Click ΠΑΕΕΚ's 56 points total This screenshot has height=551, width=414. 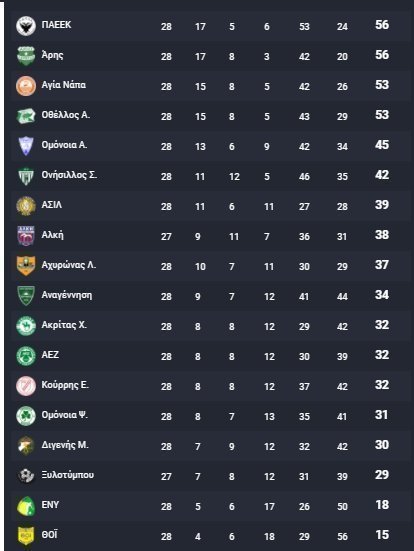pos(382,25)
